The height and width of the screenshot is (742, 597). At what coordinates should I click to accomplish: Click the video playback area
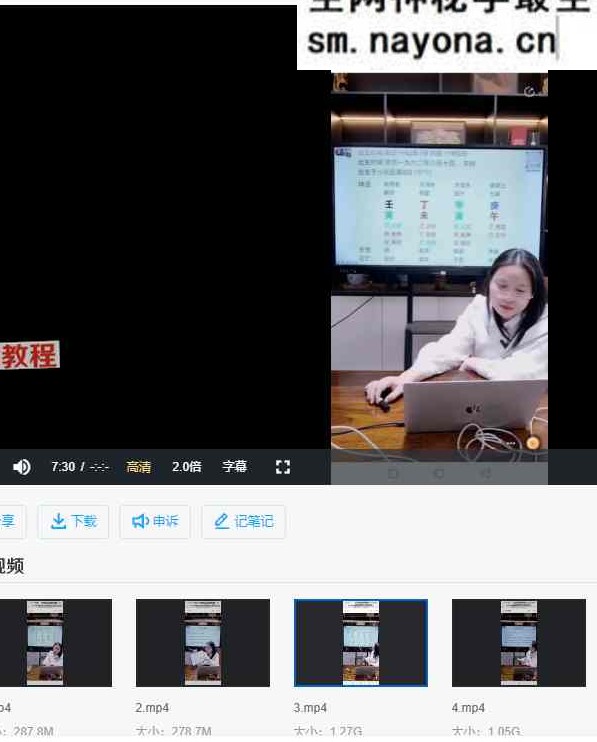pos(298,227)
